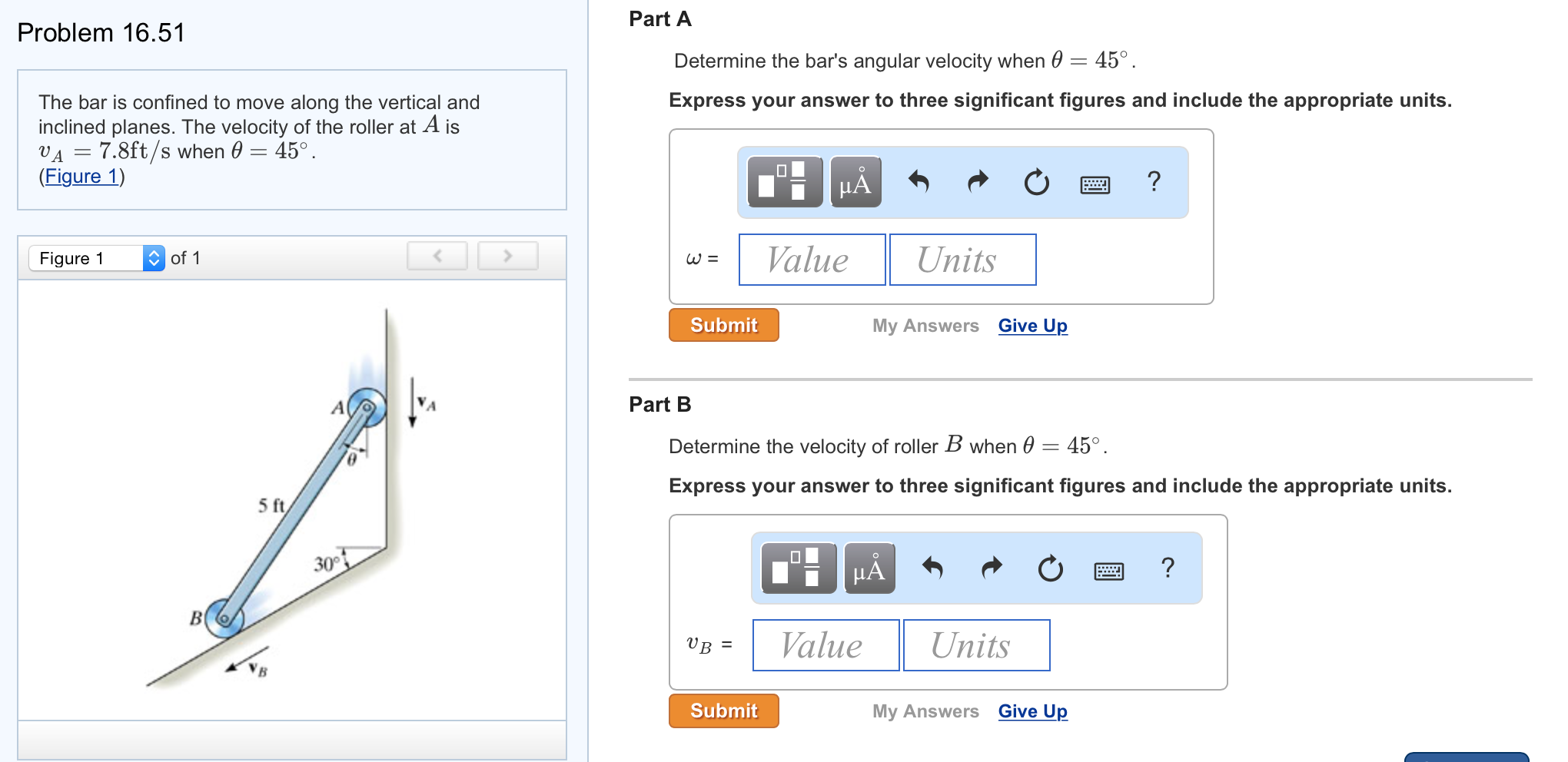This screenshot has height=762, width=1568.
Task: Click the μÅ units icon in Part B toolbar
Action: [x=869, y=568]
